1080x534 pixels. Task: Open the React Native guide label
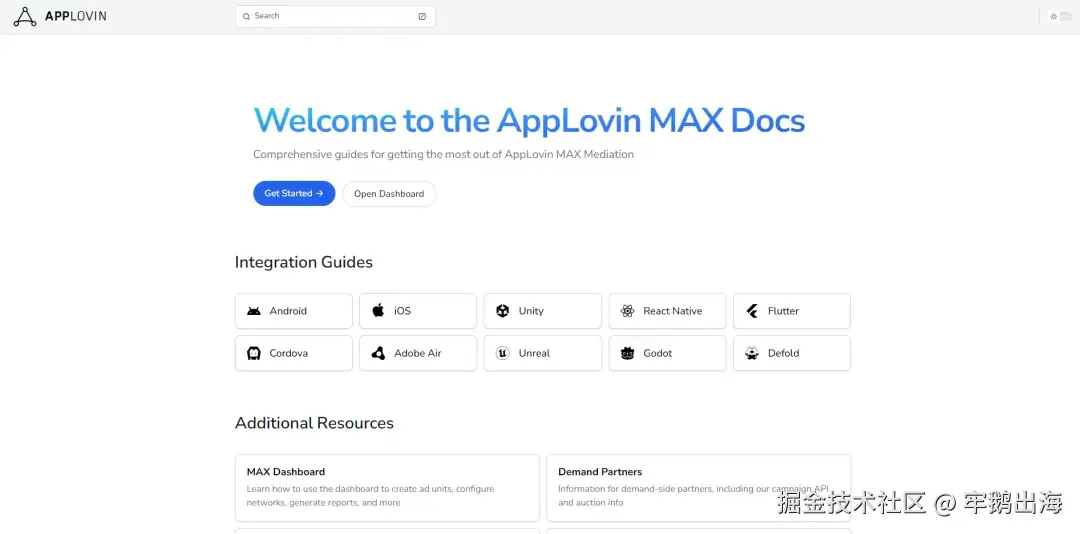point(673,311)
